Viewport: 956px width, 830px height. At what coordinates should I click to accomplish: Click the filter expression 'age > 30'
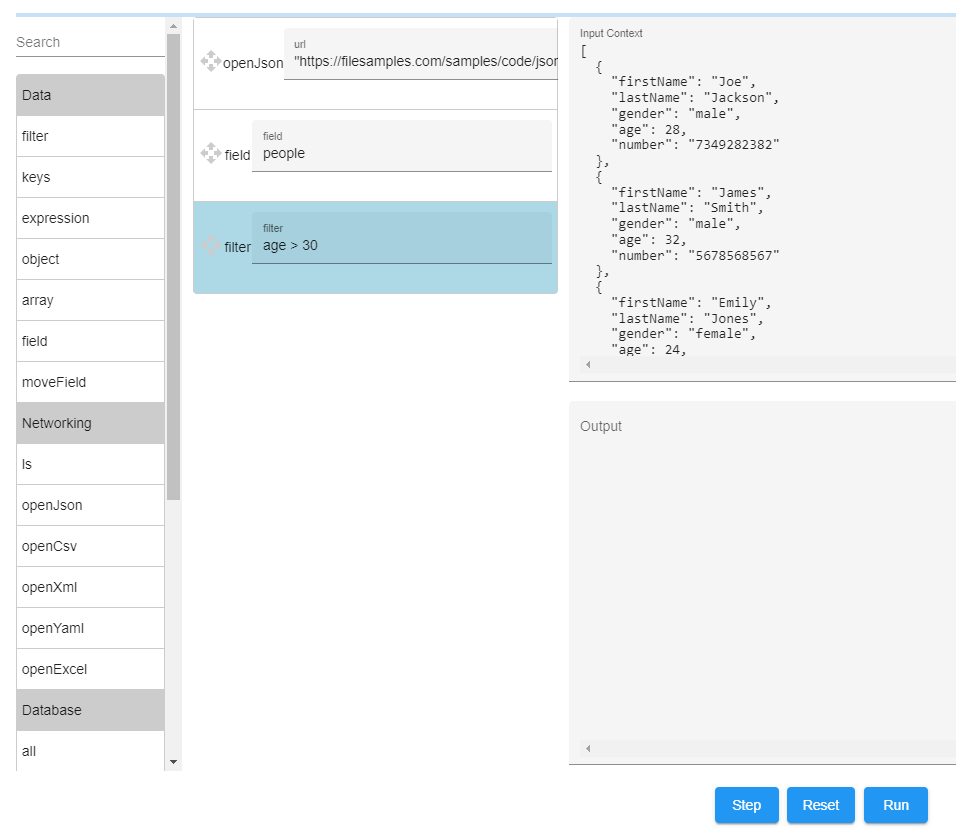(402, 245)
